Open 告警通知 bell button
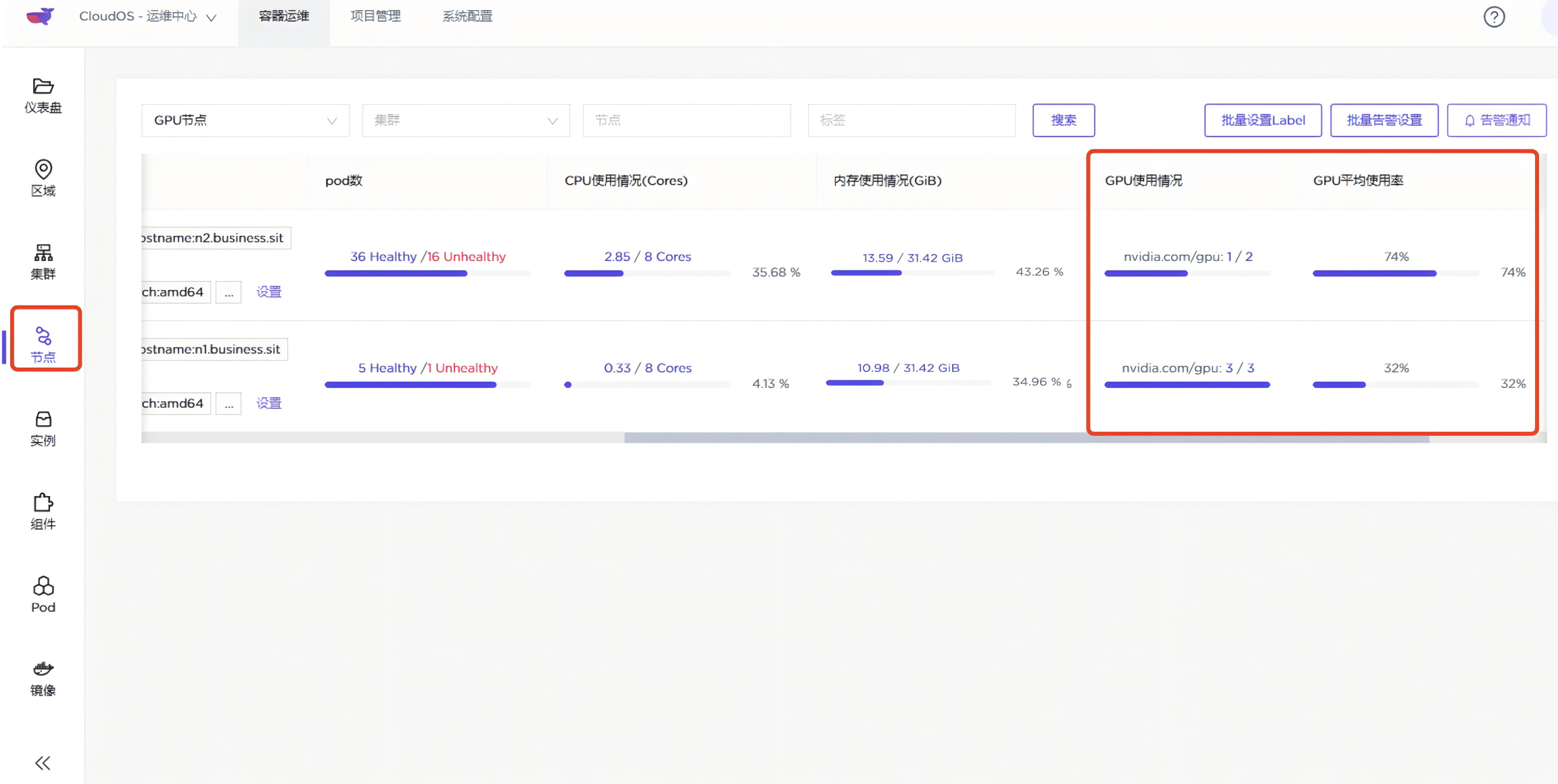The height and width of the screenshot is (784, 1558). point(1496,120)
